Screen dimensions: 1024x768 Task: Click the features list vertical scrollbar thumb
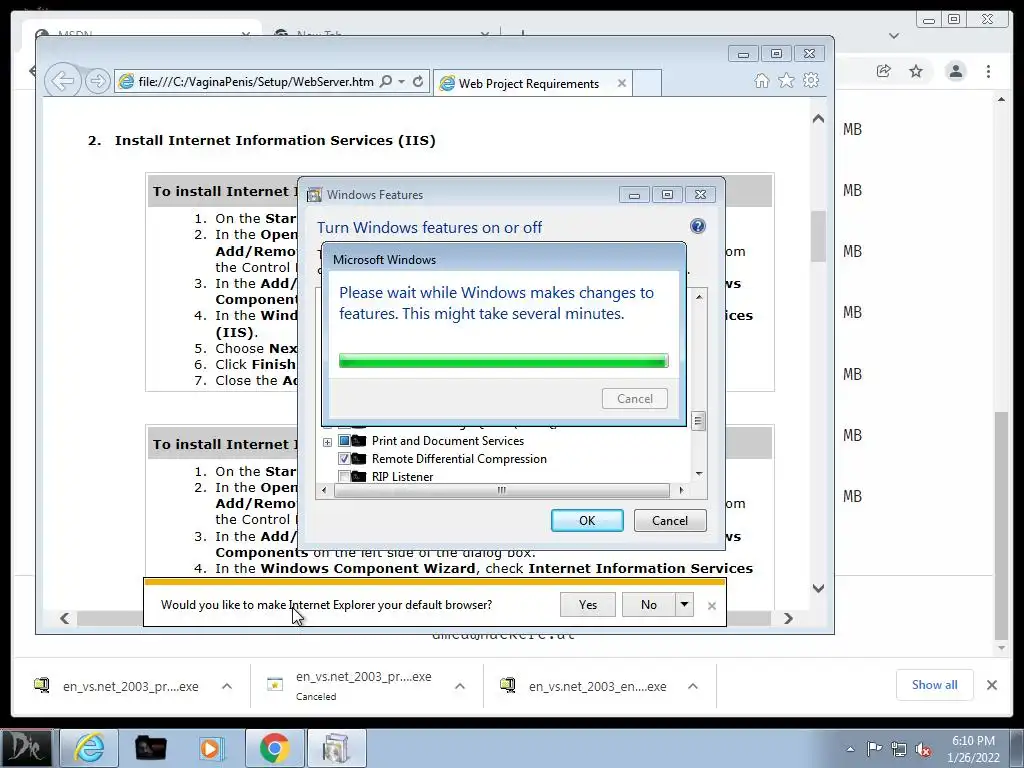697,421
